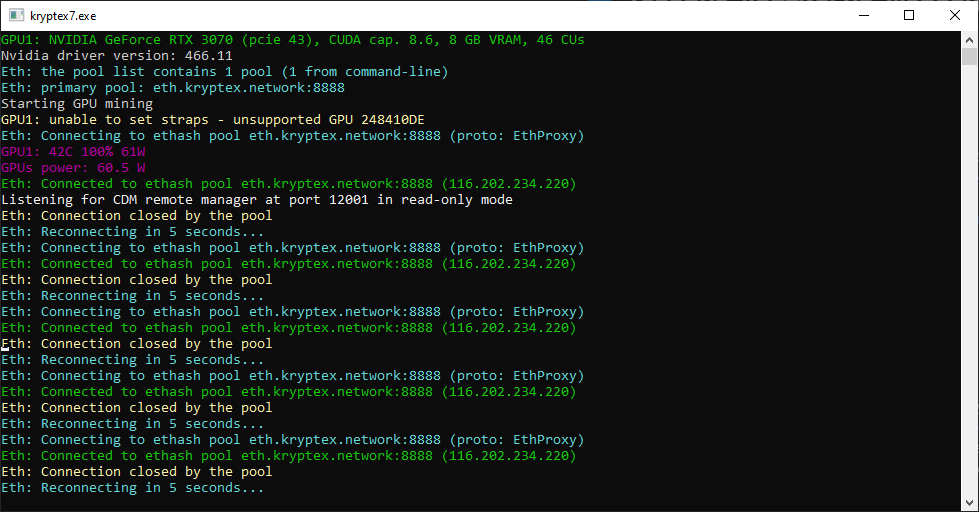The height and width of the screenshot is (512, 979).
Task: Maximize the kryptex7.exe console window
Action: (908, 15)
